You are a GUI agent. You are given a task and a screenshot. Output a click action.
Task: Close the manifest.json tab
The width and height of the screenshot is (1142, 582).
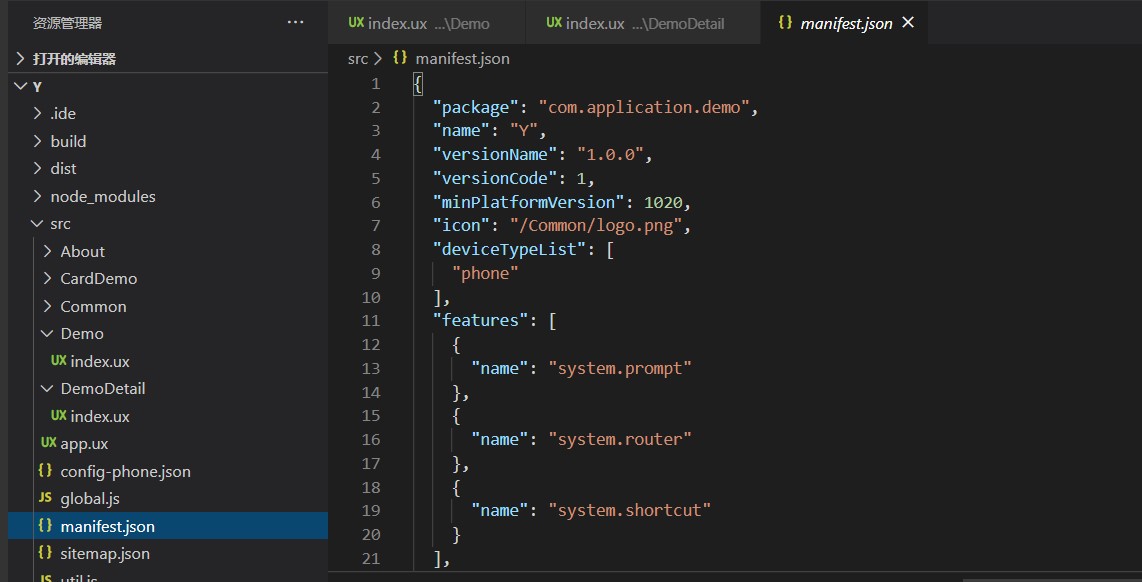(907, 23)
